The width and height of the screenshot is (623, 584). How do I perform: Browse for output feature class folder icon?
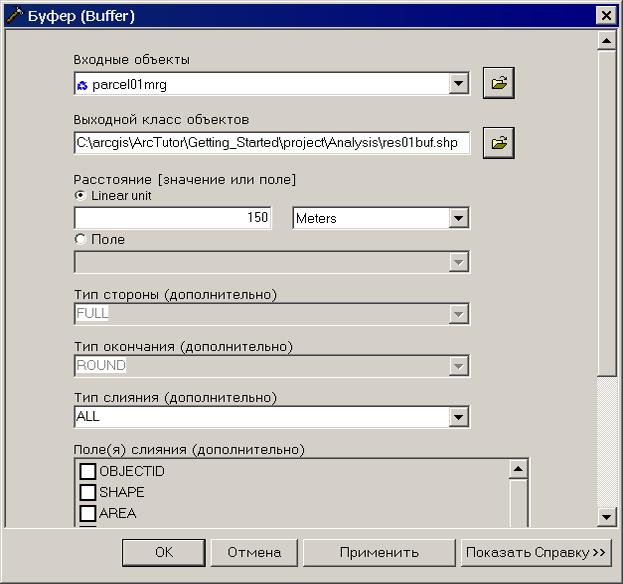point(499,143)
